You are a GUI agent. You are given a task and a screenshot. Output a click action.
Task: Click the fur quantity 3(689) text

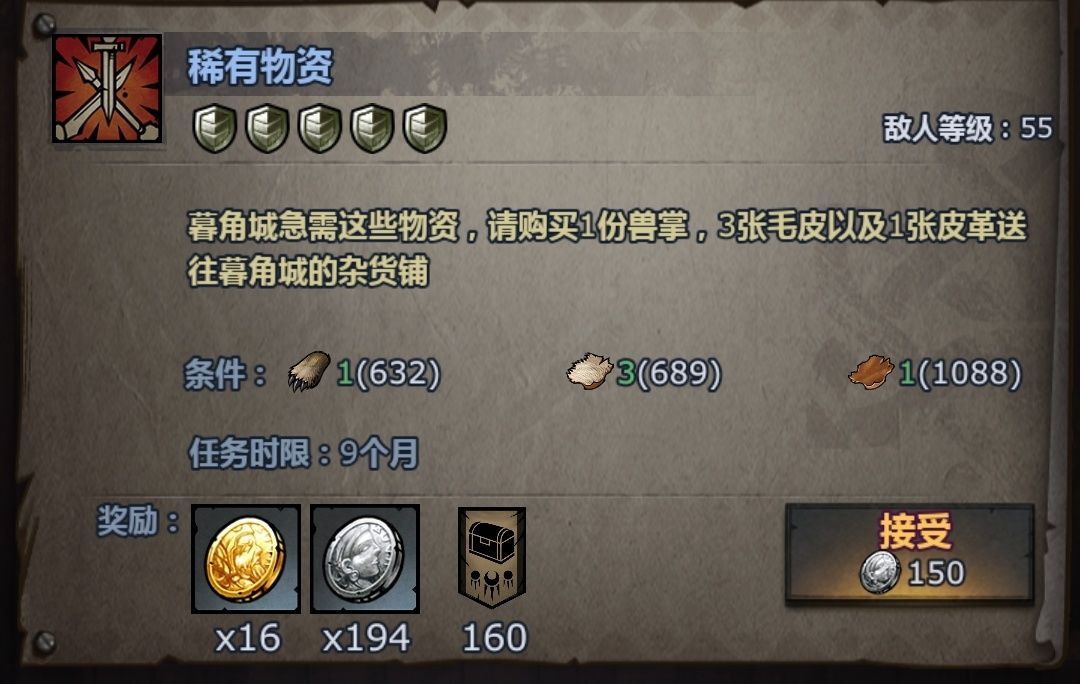pyautogui.click(x=669, y=373)
